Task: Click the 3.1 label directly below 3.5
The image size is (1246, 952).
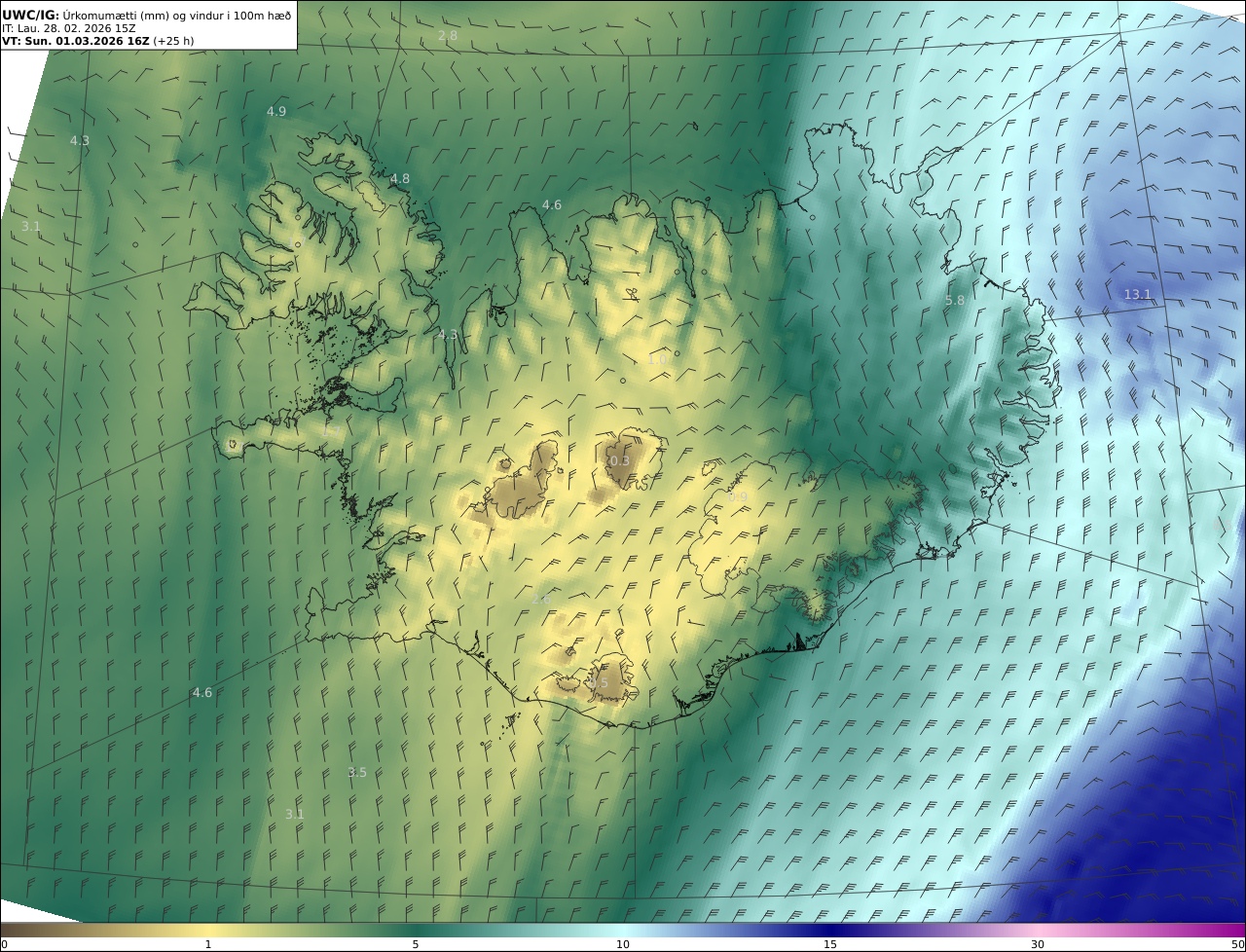Action: pyautogui.click(x=295, y=814)
